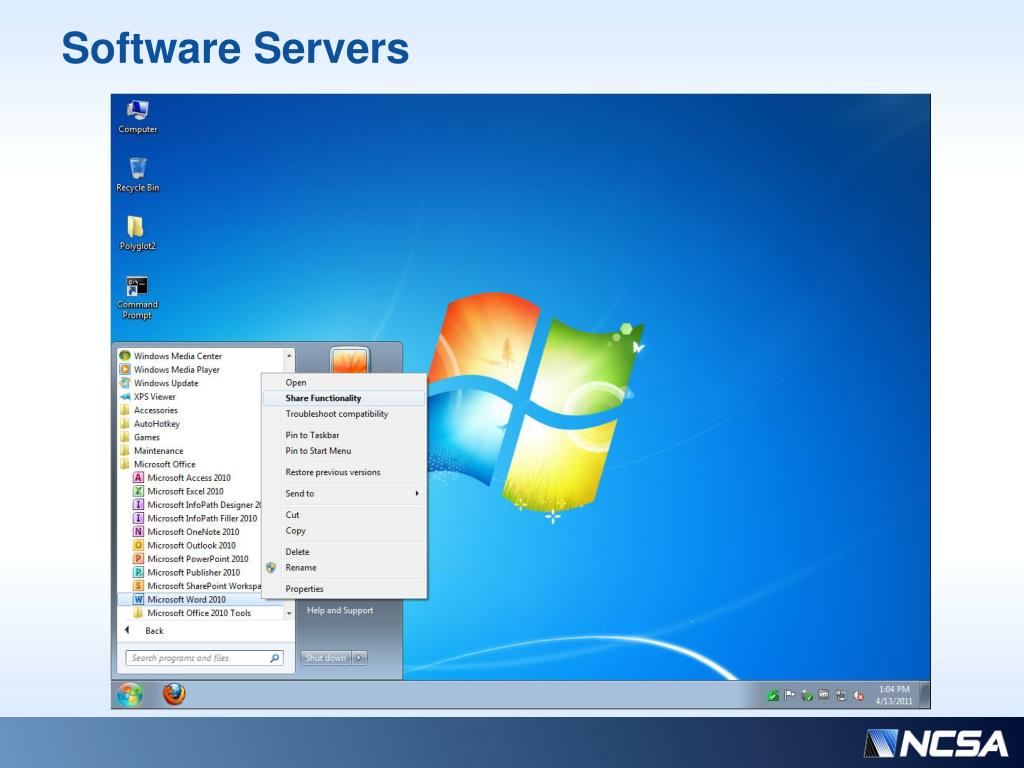Choose Open in the context menu
The image size is (1024, 768).
click(x=344, y=383)
